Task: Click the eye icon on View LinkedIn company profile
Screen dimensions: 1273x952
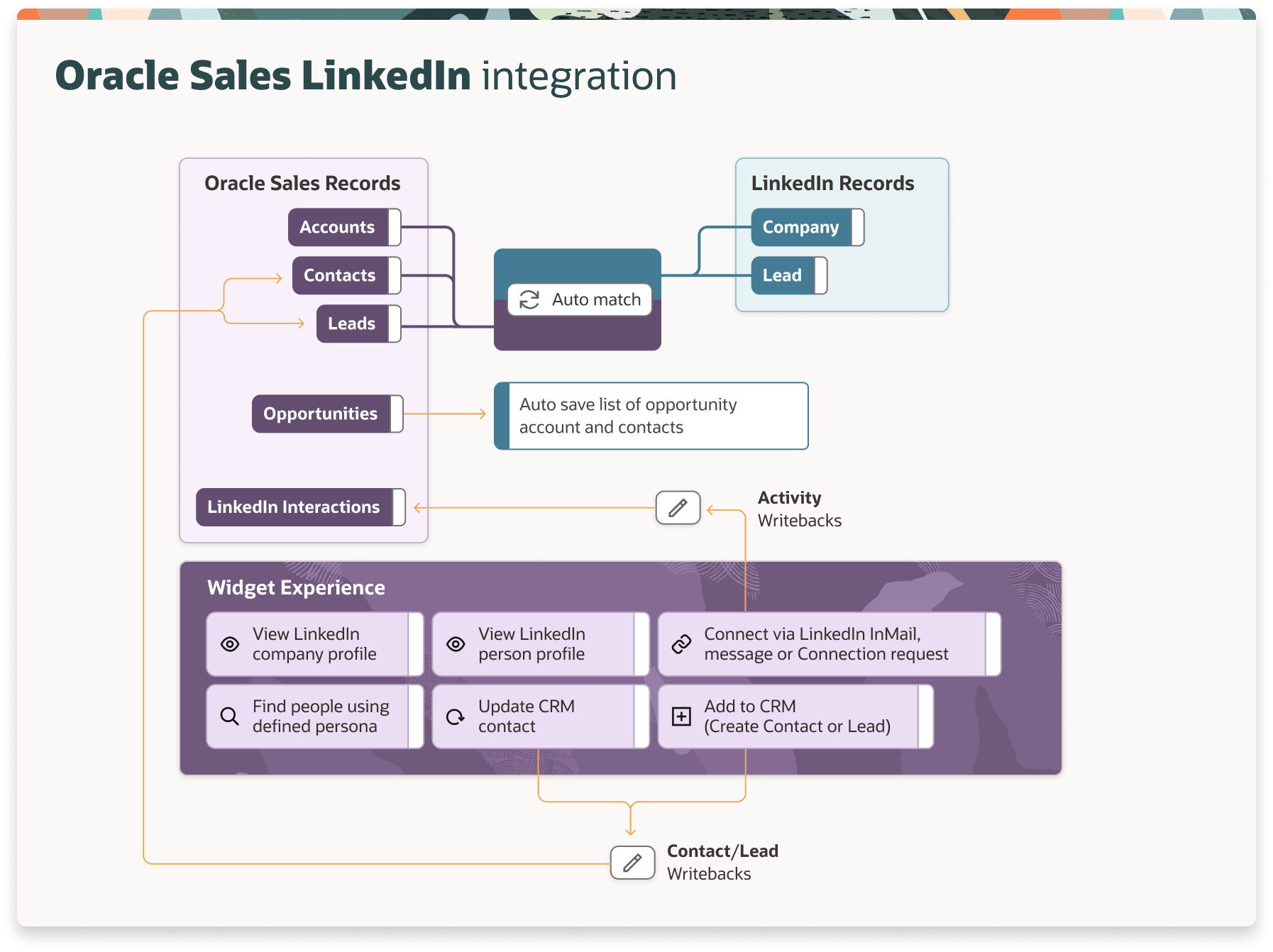Action: pos(229,643)
